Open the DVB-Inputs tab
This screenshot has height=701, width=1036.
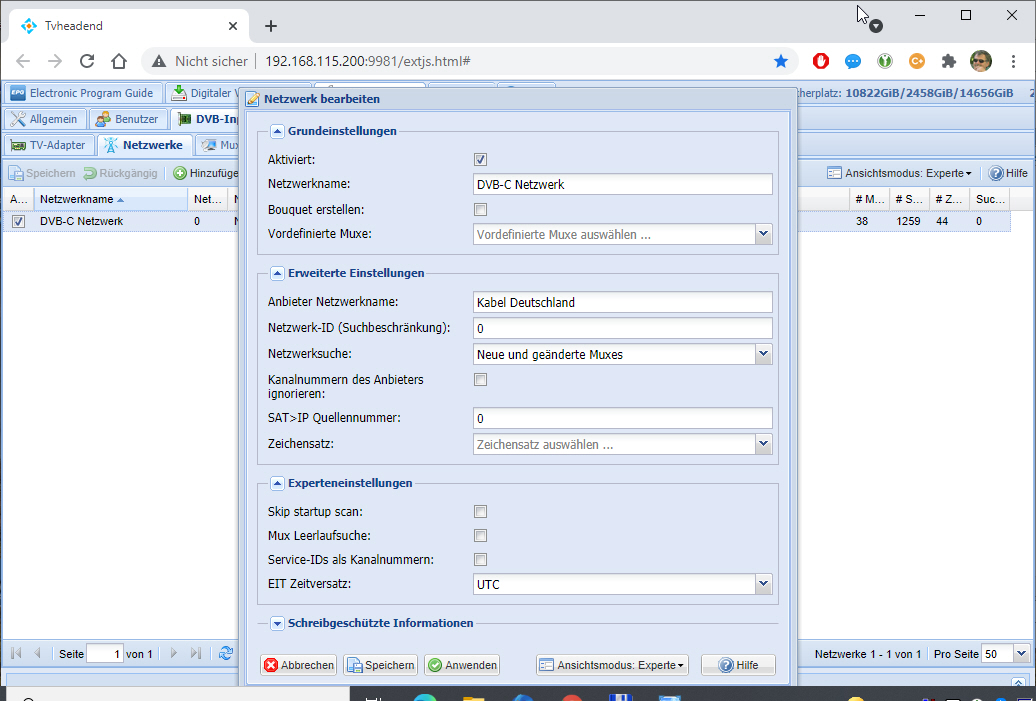(x=206, y=119)
